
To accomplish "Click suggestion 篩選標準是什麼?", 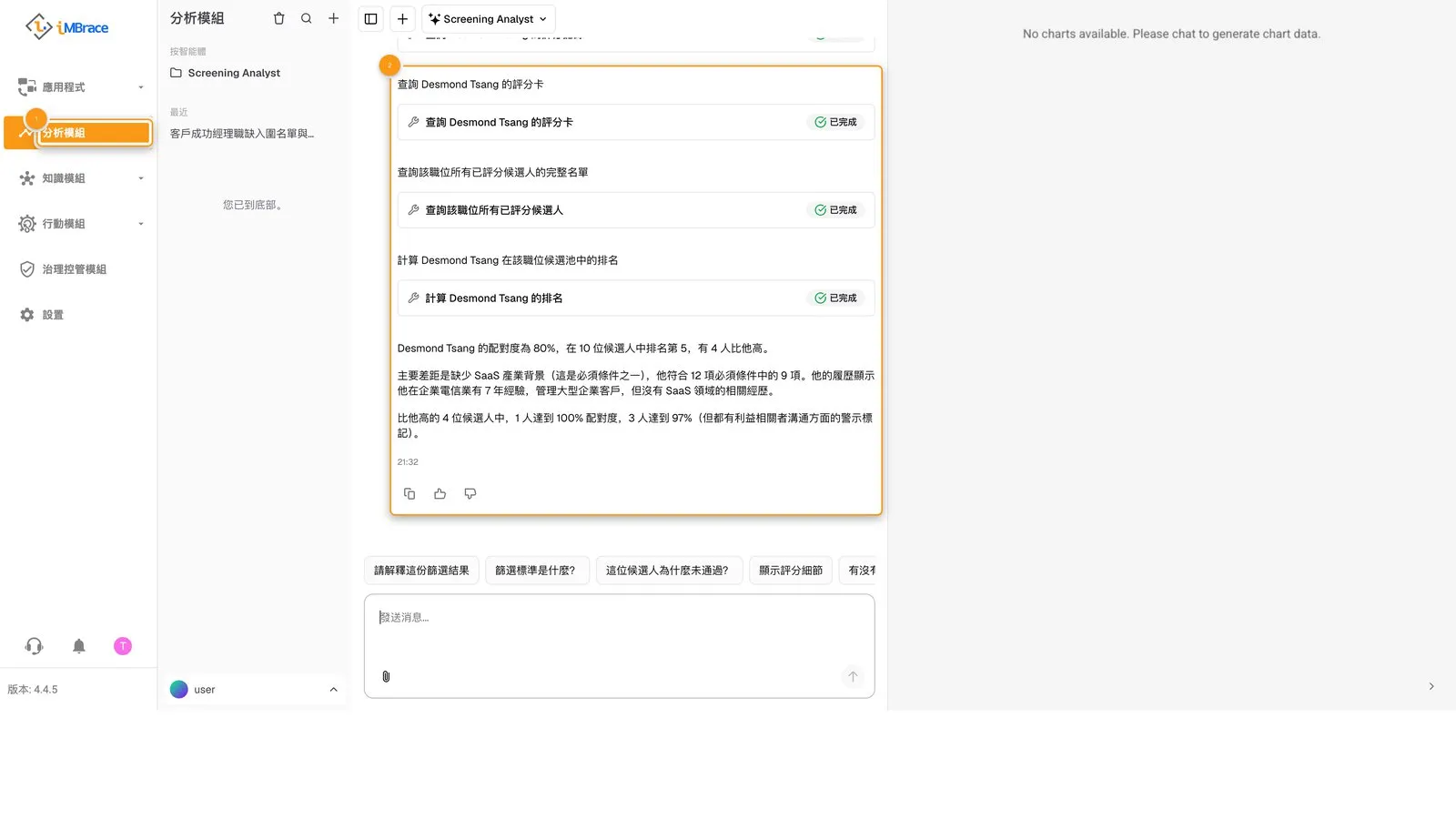I will click(537, 571).
